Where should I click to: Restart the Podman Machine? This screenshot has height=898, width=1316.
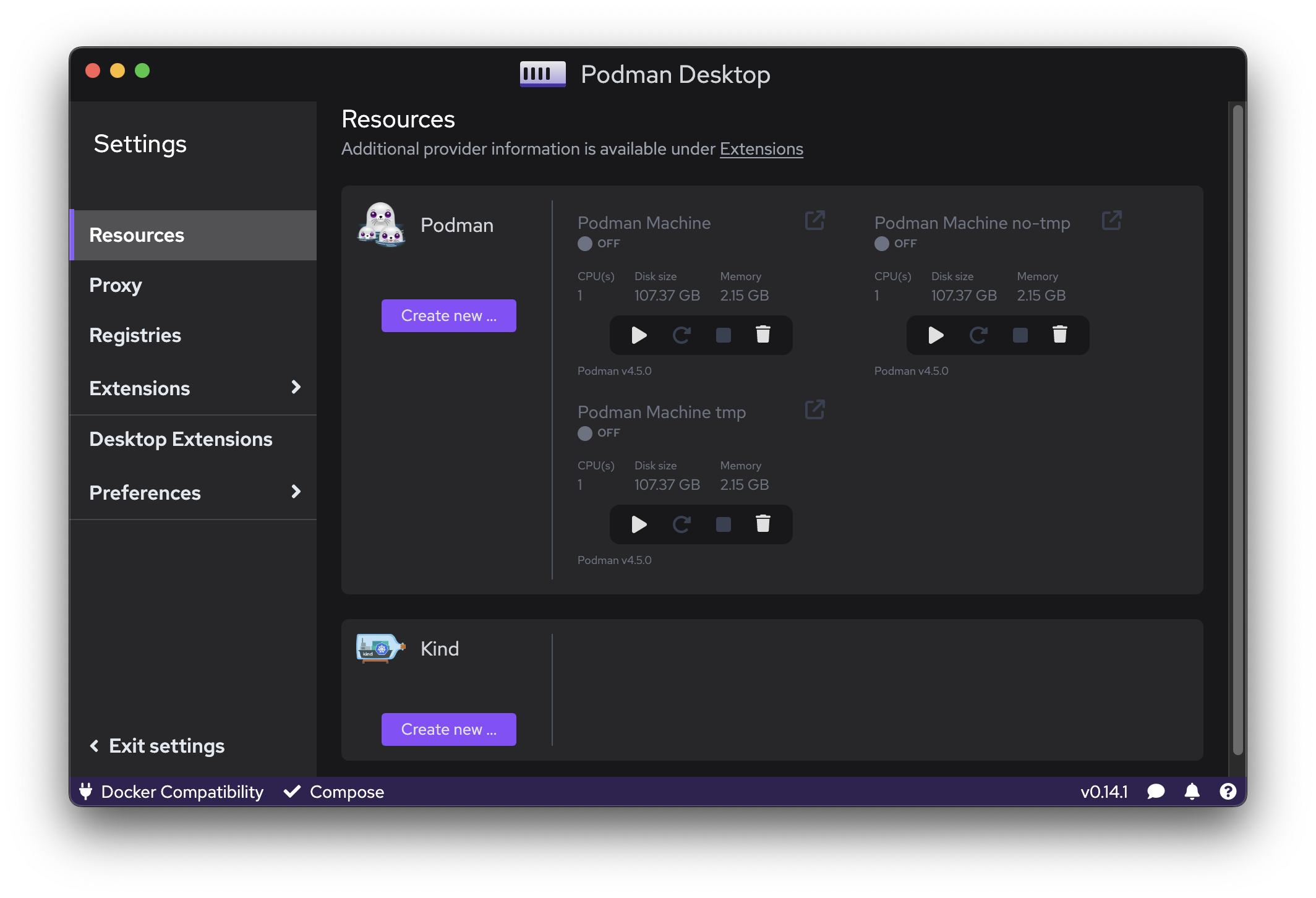(681, 335)
